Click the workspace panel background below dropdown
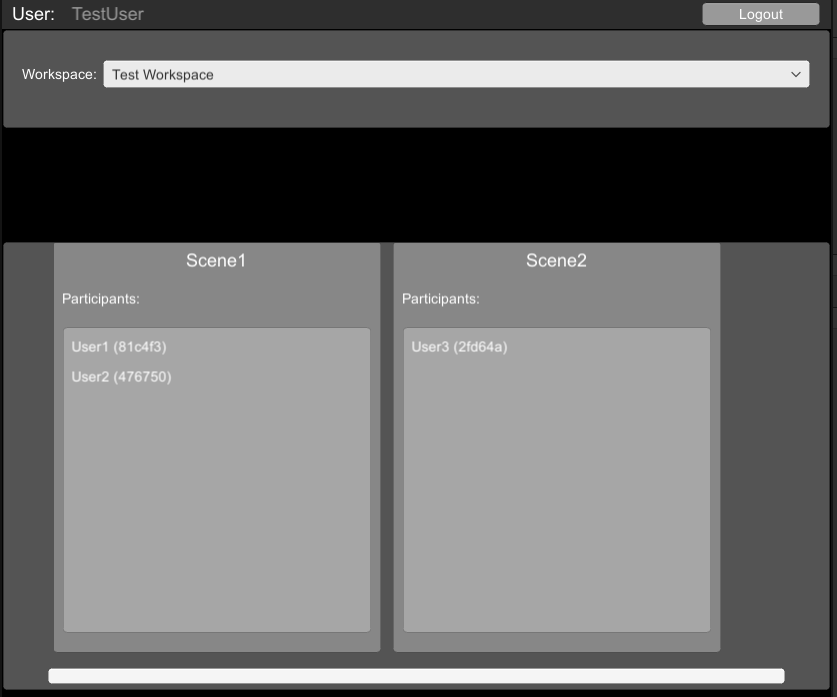 tap(418, 108)
